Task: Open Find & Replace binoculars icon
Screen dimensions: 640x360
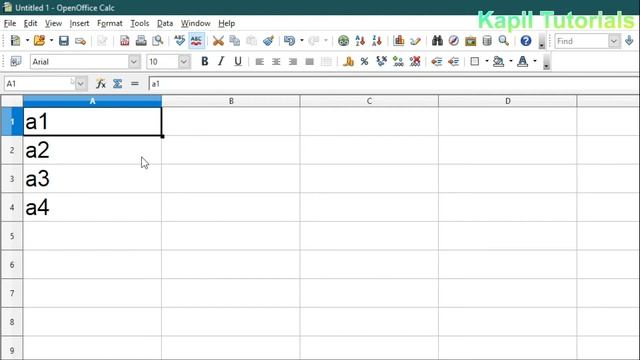Action: point(437,41)
